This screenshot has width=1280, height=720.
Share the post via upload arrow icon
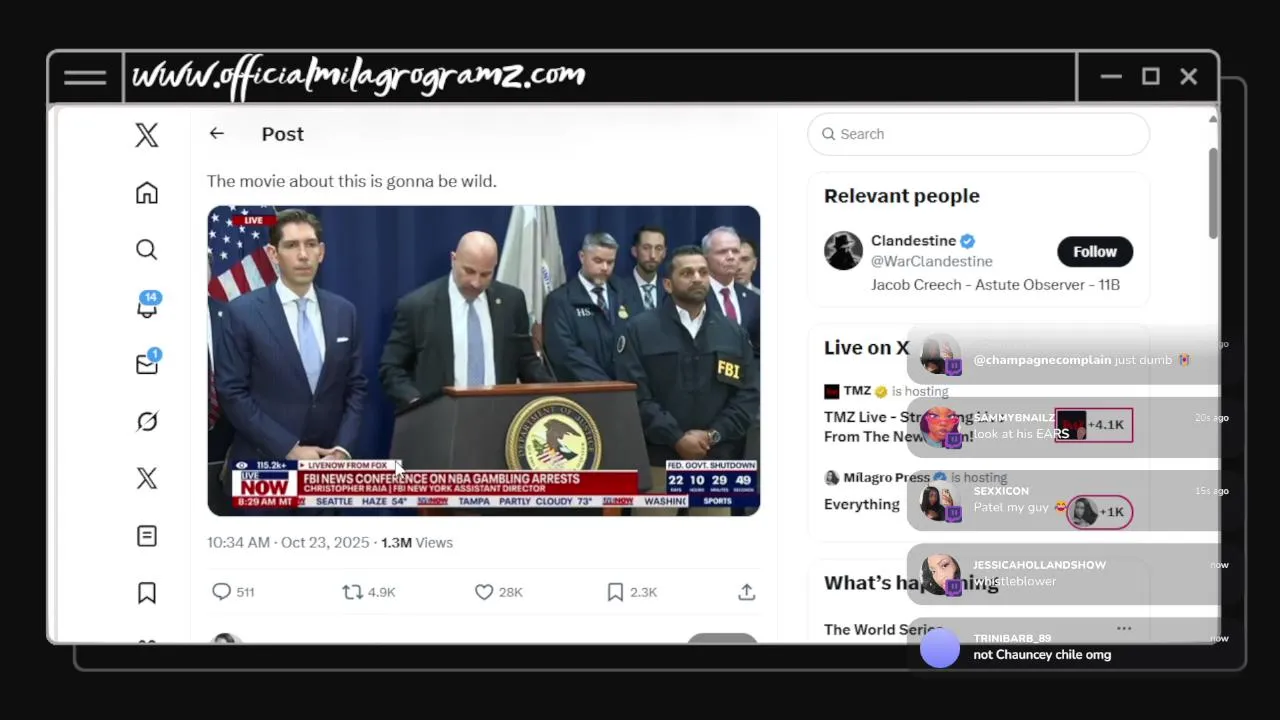[746, 592]
